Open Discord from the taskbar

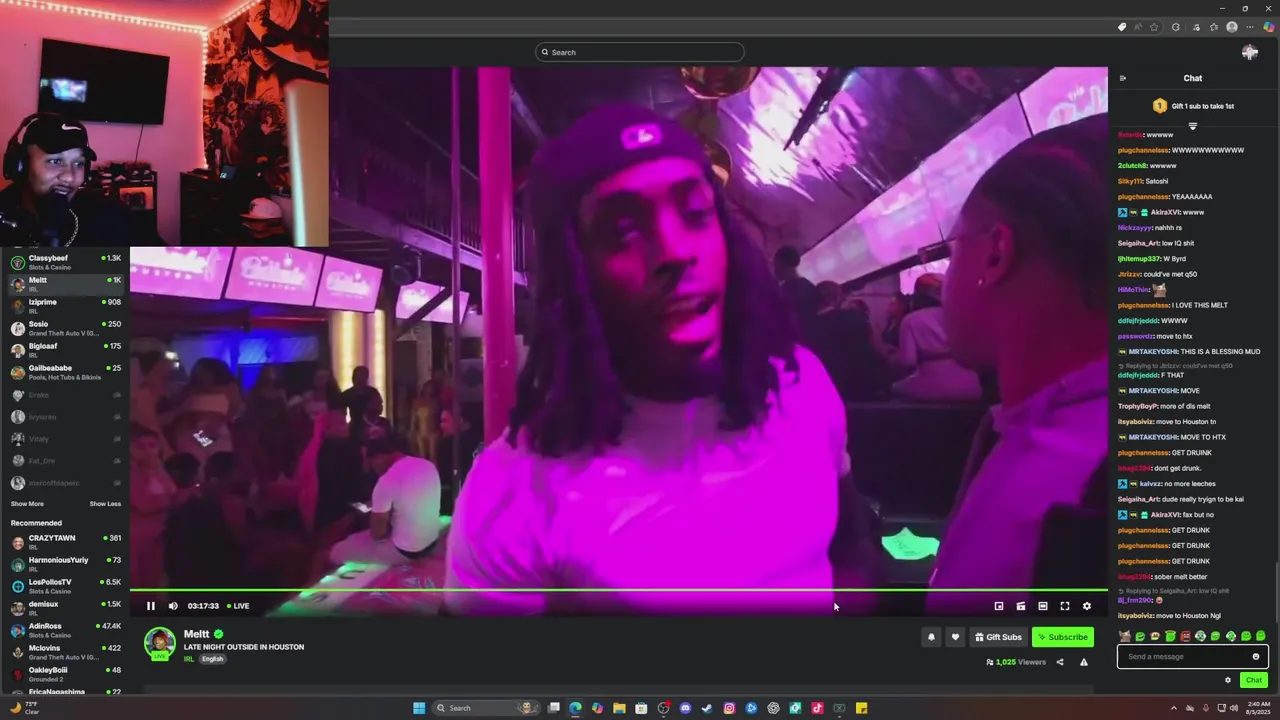[685, 708]
